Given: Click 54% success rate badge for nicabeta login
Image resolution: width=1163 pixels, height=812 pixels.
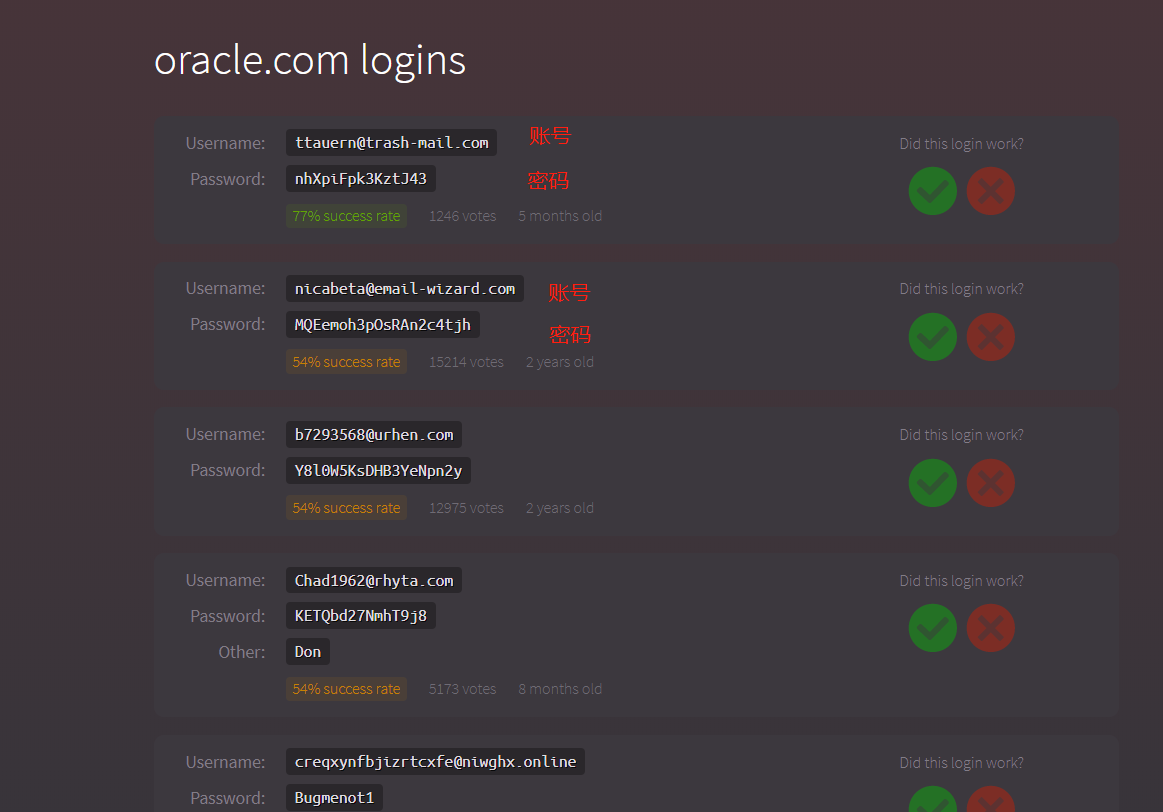Looking at the screenshot, I should point(346,362).
